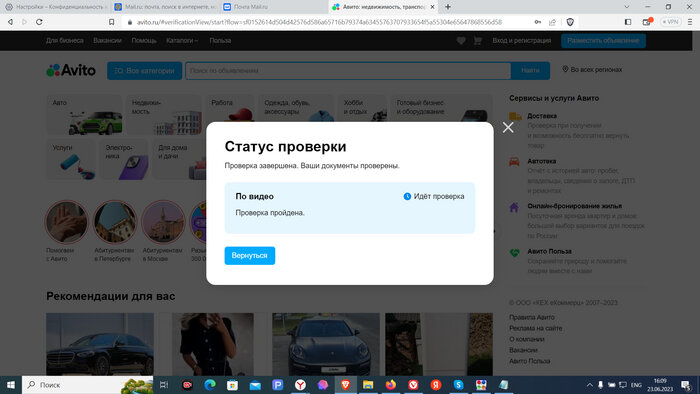This screenshot has width=700, height=394.
Task: Click Вход и регистрация link
Action: pos(521,41)
